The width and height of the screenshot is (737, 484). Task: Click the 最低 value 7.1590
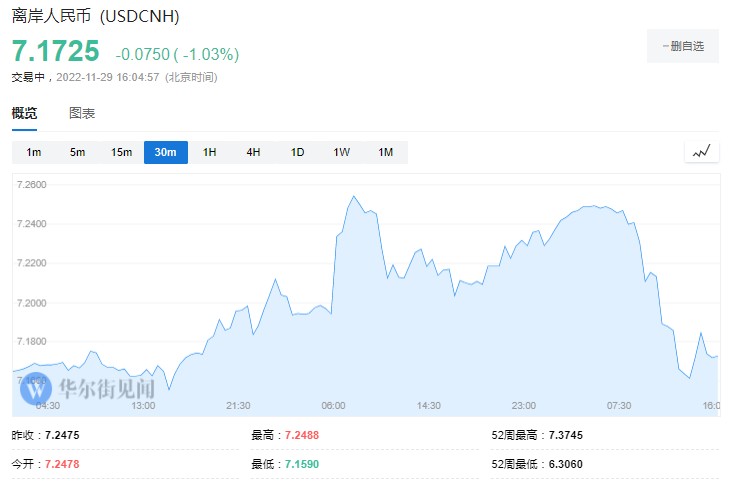point(301,465)
